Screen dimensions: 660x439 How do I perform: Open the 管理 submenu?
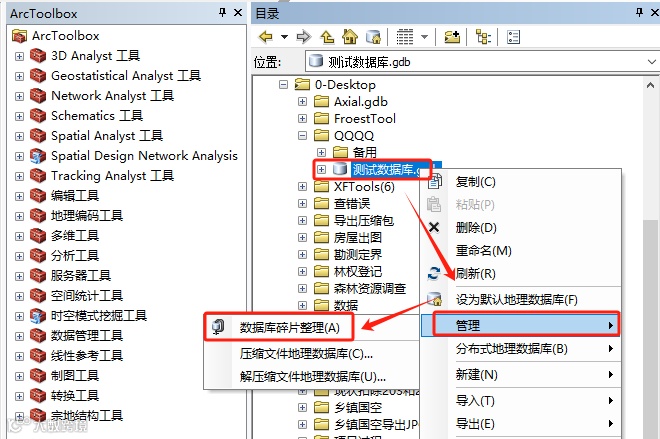tap(521, 325)
